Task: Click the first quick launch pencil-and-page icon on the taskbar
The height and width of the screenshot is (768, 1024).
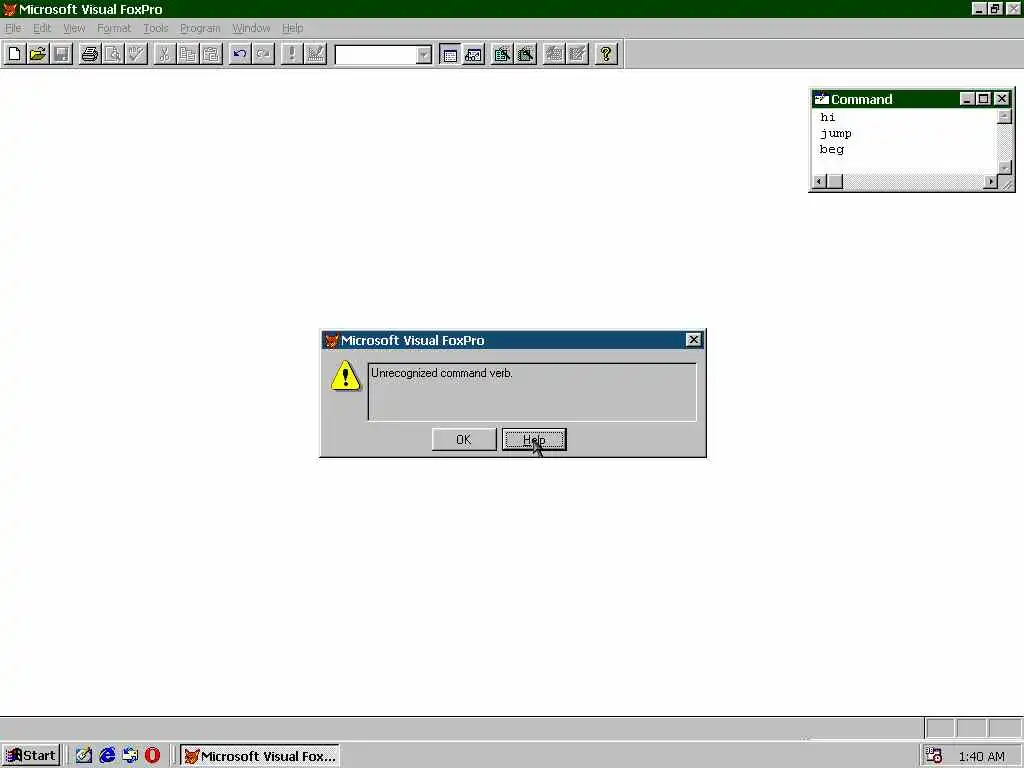Action: 84,756
